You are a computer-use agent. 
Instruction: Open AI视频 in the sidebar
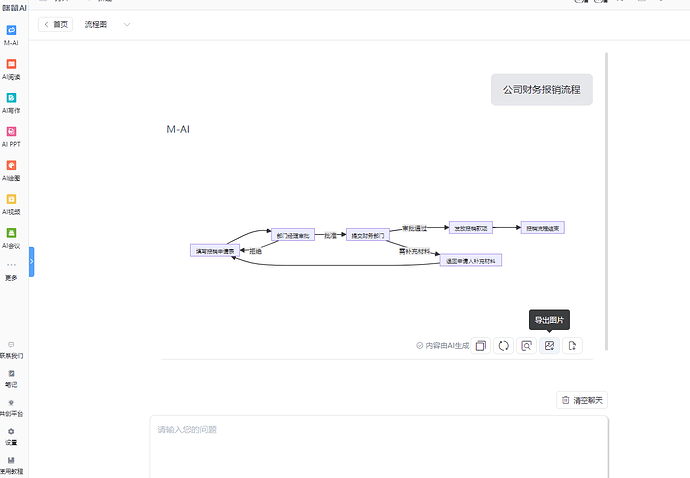pyautogui.click(x=12, y=204)
